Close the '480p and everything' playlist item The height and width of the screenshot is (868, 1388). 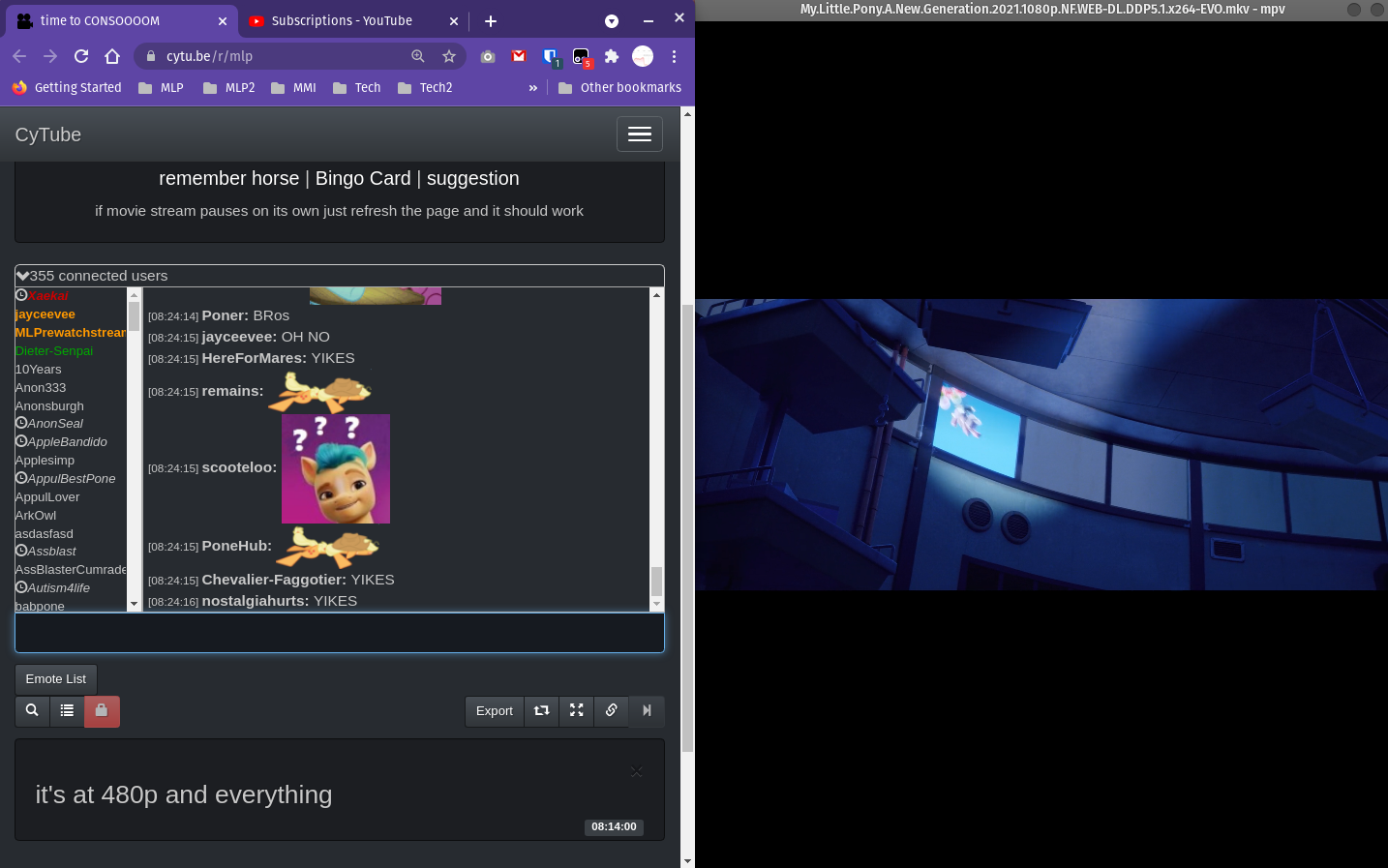636,771
